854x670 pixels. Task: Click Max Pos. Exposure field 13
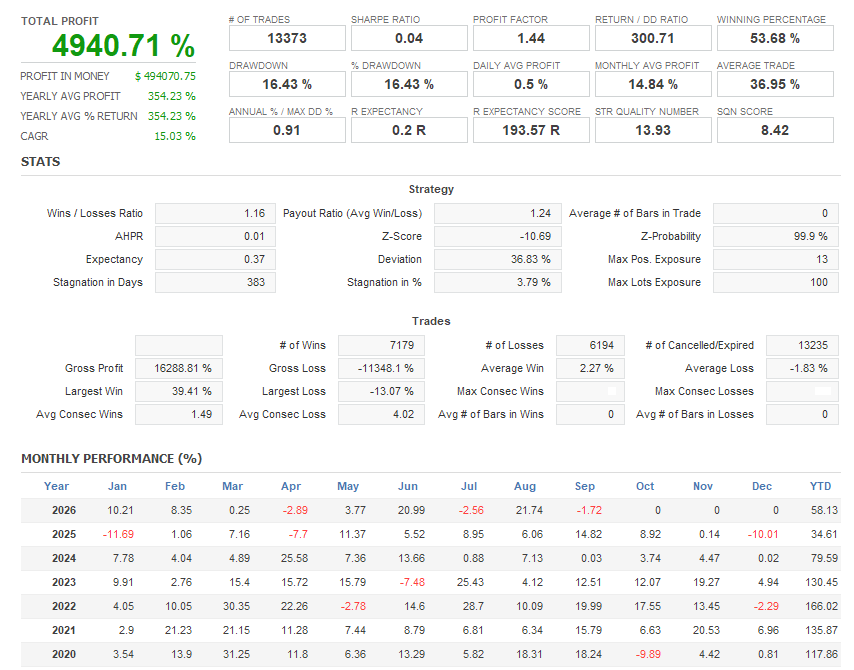coord(776,259)
